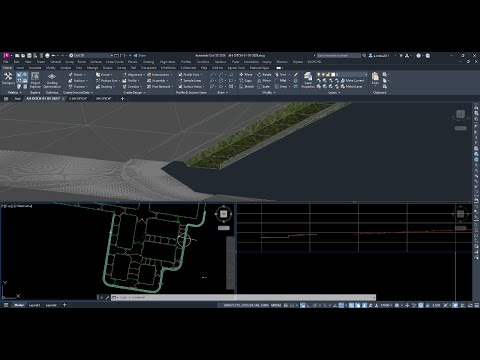Toggle snap mode in status bar

(292, 305)
